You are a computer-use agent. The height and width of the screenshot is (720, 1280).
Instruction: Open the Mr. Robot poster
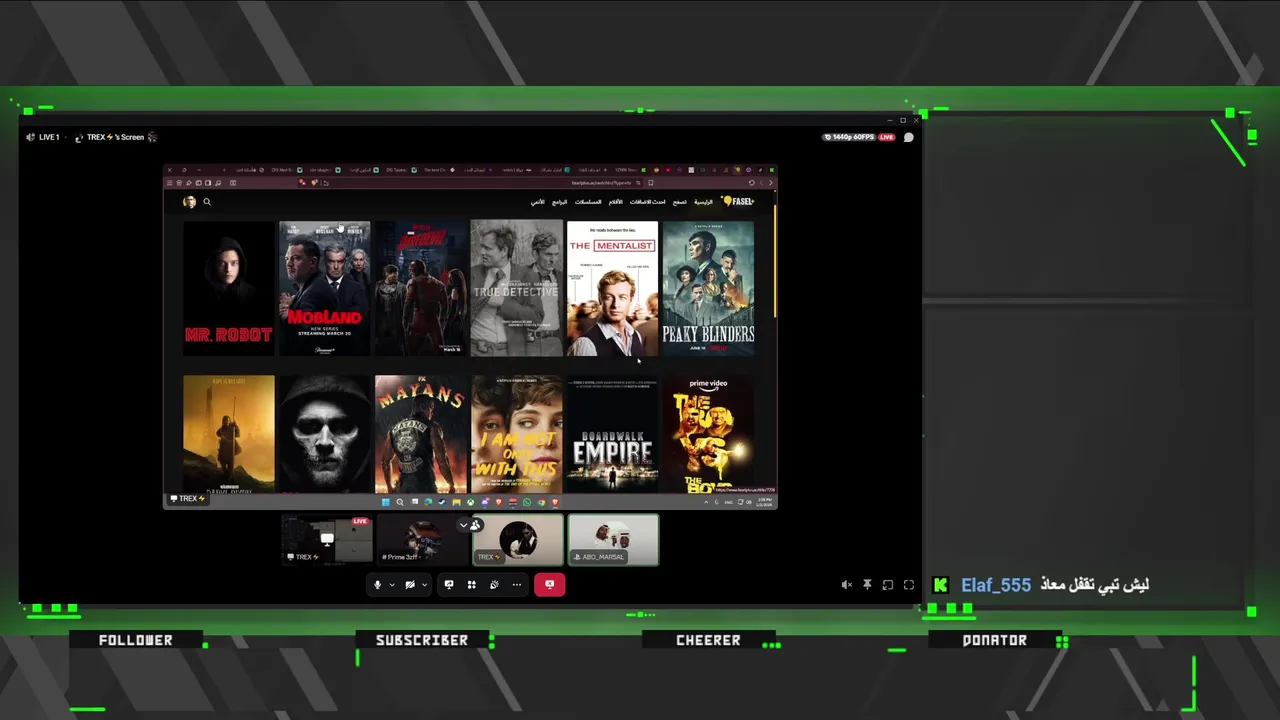click(x=228, y=288)
